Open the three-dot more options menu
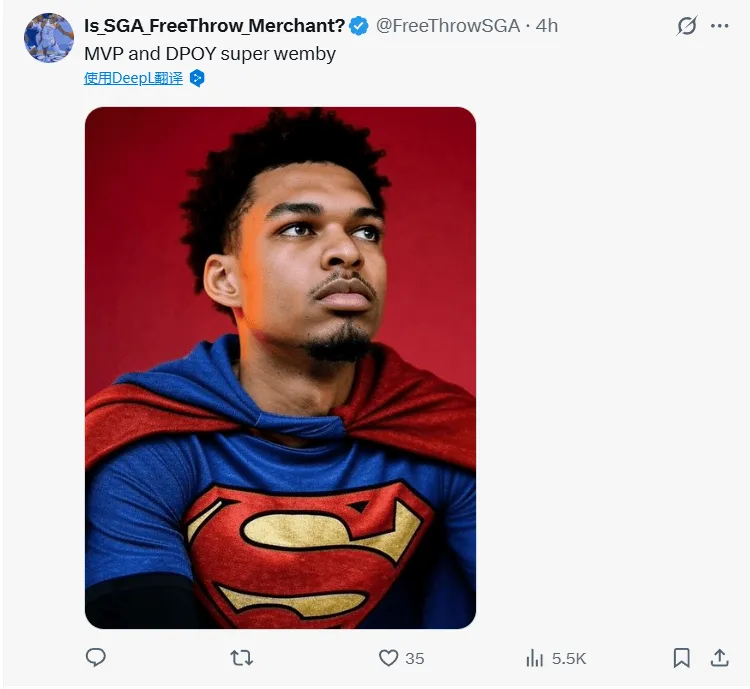750x689 pixels. pos(720,26)
